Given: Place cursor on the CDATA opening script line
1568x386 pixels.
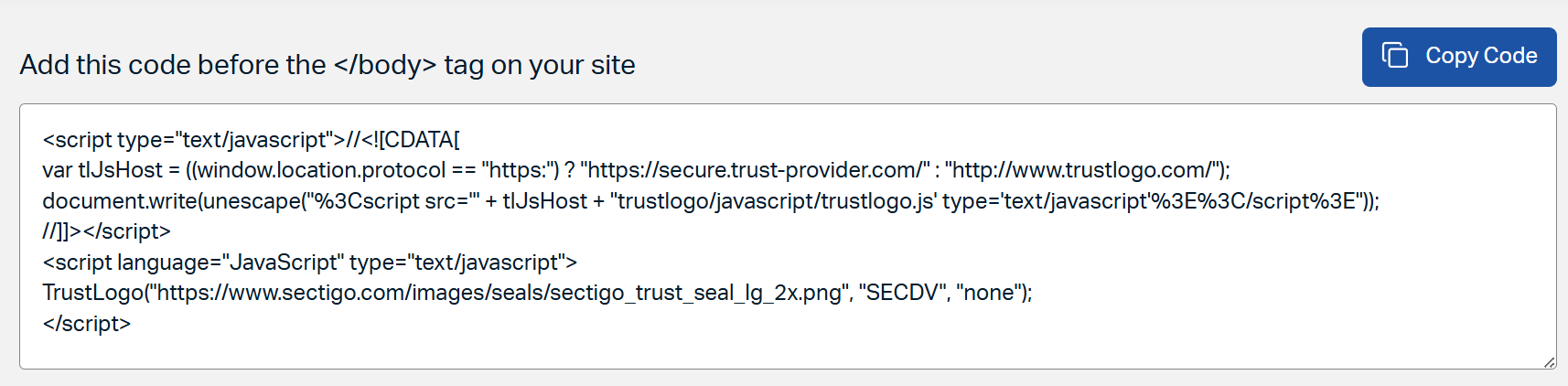Looking at the screenshot, I should (251, 140).
